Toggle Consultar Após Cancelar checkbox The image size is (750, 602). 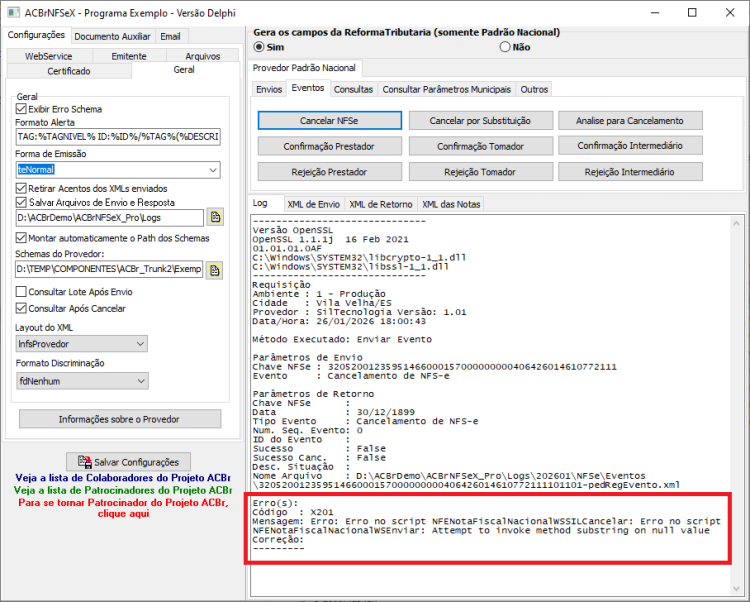pyautogui.click(x=21, y=308)
